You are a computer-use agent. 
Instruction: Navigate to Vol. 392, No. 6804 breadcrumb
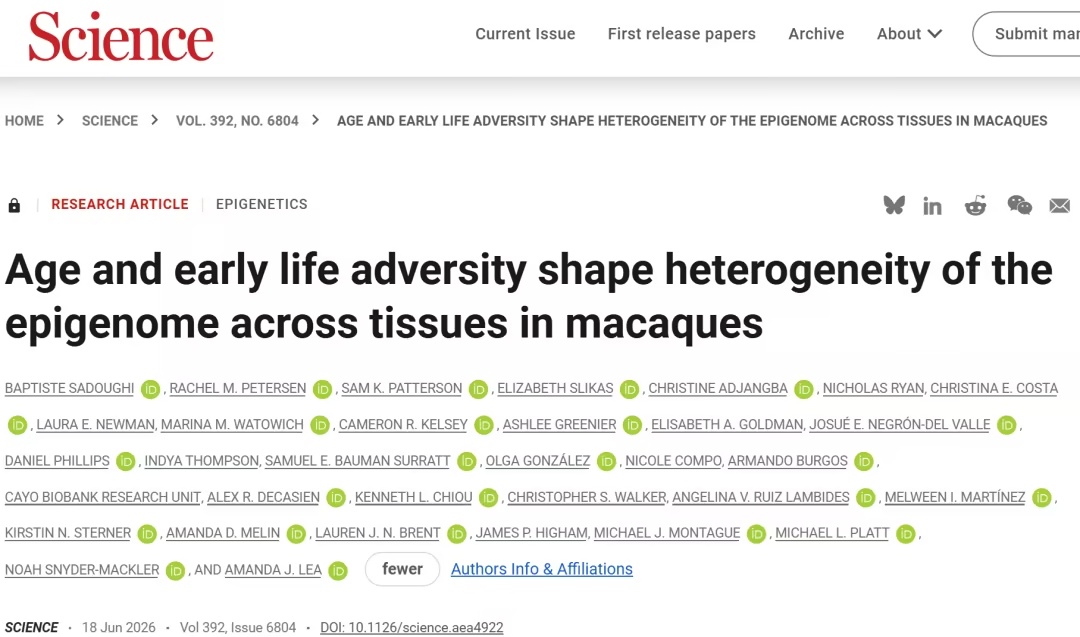point(237,121)
